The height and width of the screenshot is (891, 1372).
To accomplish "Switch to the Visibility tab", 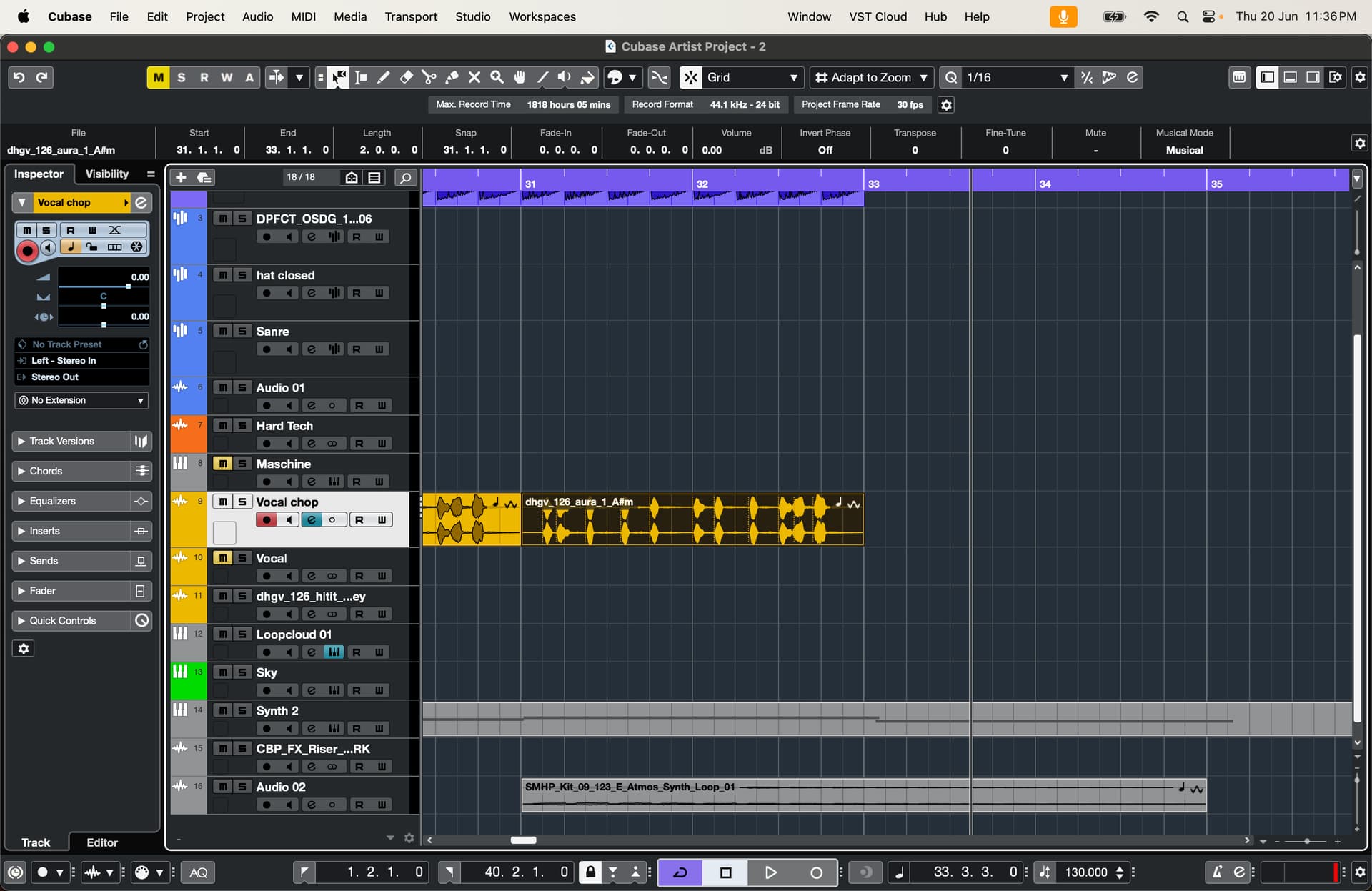I will click(107, 174).
